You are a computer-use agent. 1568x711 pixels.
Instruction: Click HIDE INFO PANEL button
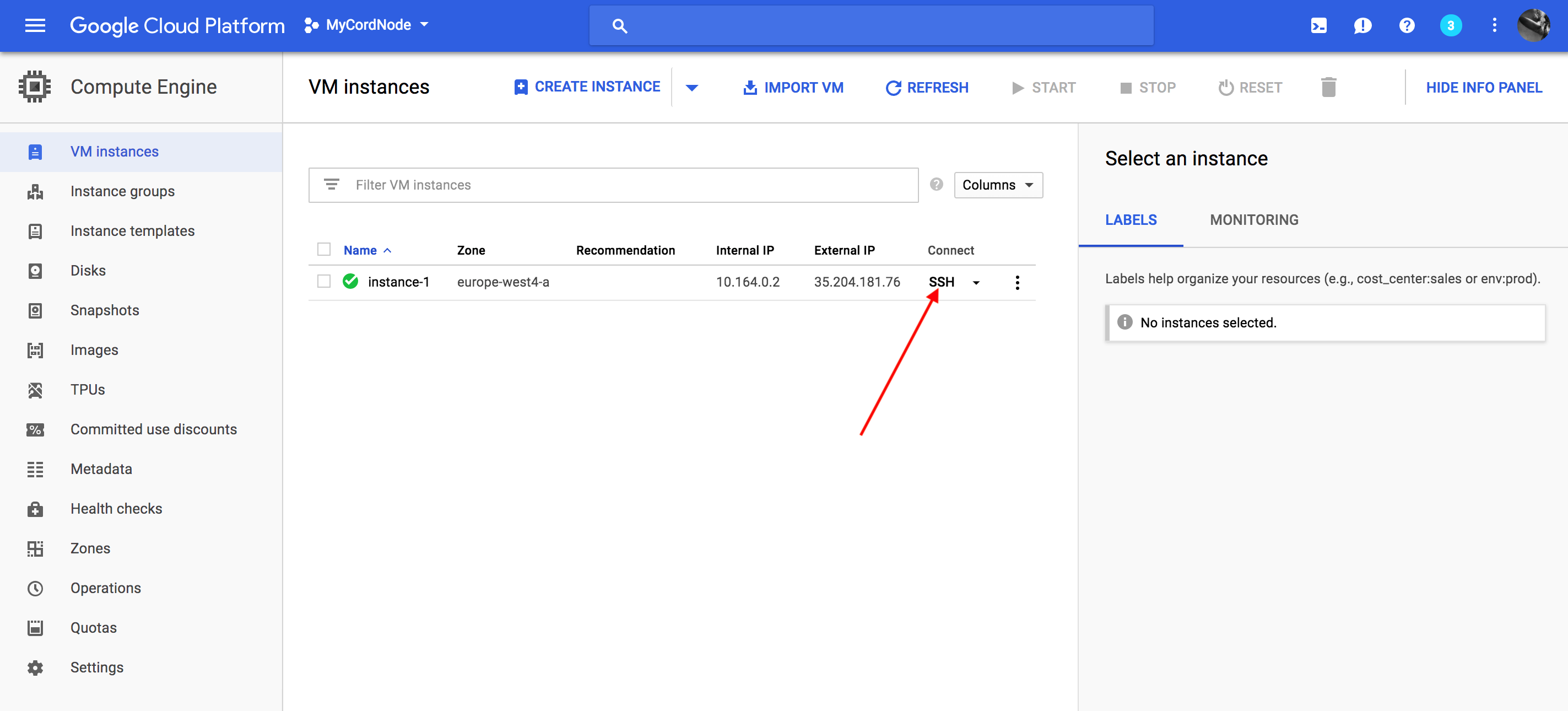pos(1484,88)
